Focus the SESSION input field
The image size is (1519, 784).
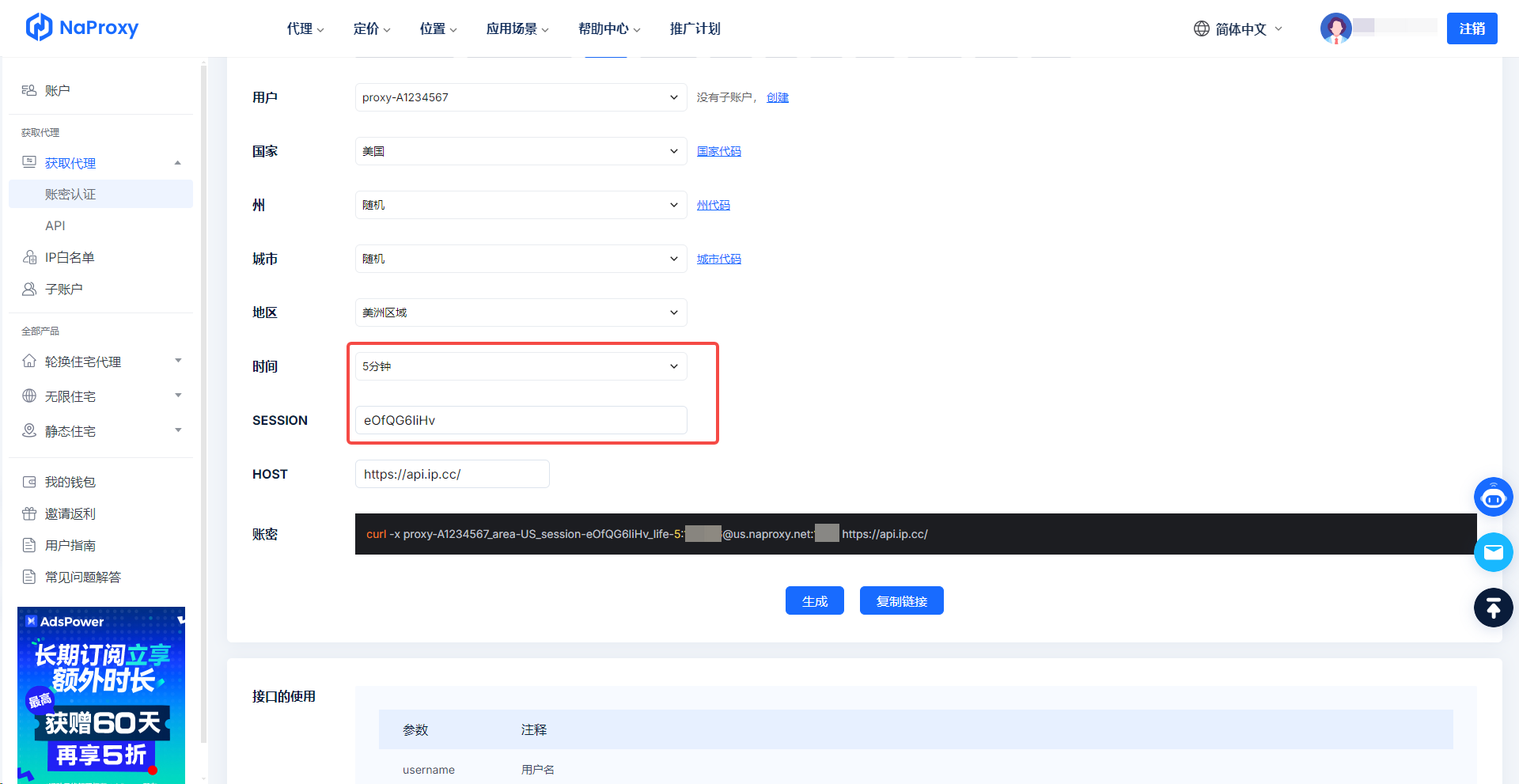click(x=521, y=420)
